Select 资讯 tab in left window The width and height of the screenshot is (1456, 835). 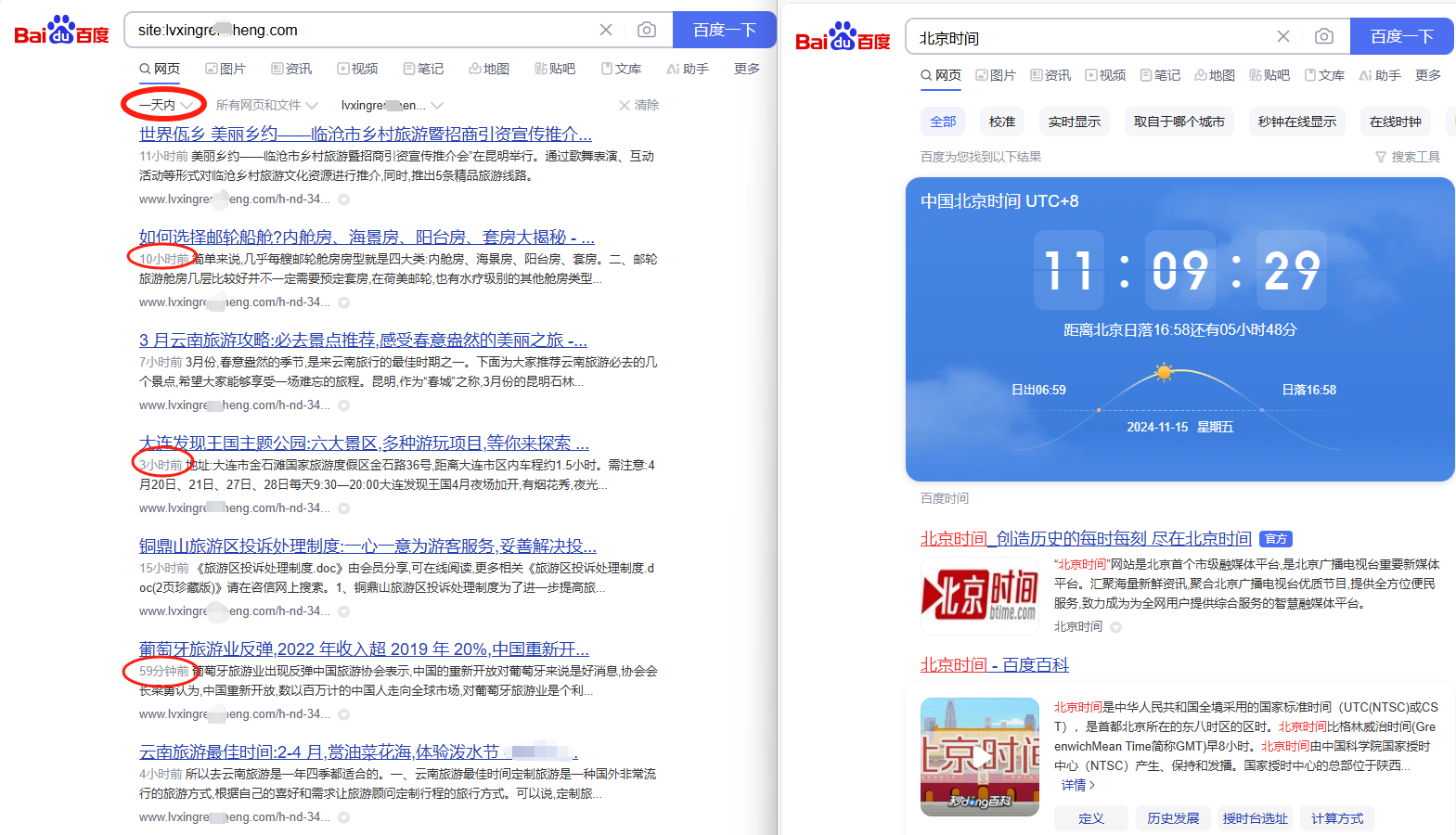(x=291, y=69)
